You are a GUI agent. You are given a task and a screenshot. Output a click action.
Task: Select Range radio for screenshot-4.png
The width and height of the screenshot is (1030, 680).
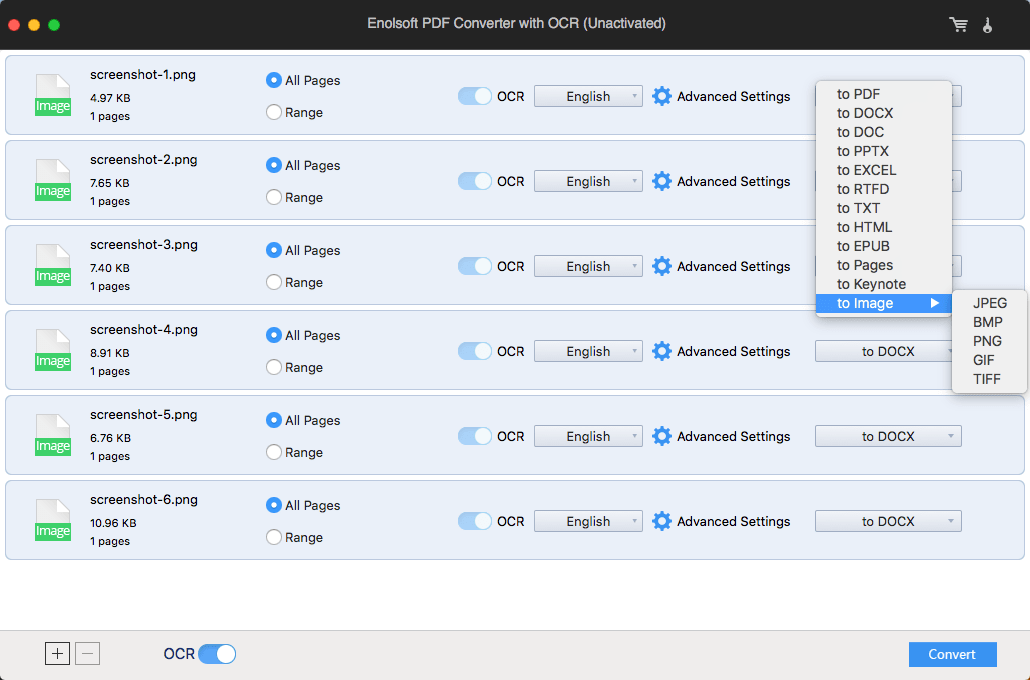[274, 367]
